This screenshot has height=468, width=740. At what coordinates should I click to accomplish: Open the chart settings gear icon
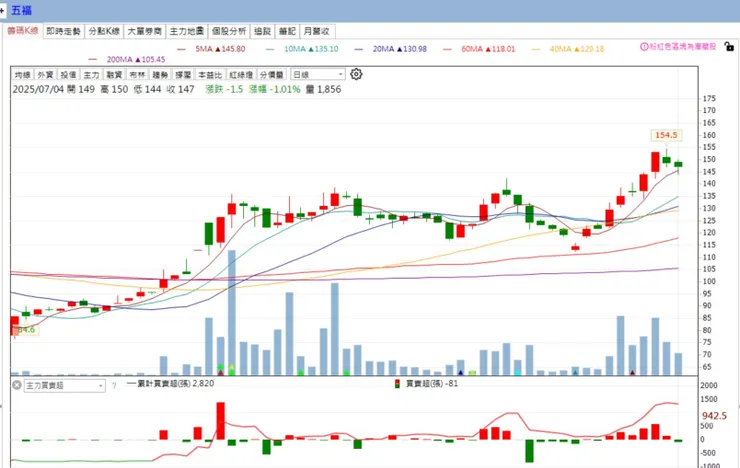click(356, 74)
